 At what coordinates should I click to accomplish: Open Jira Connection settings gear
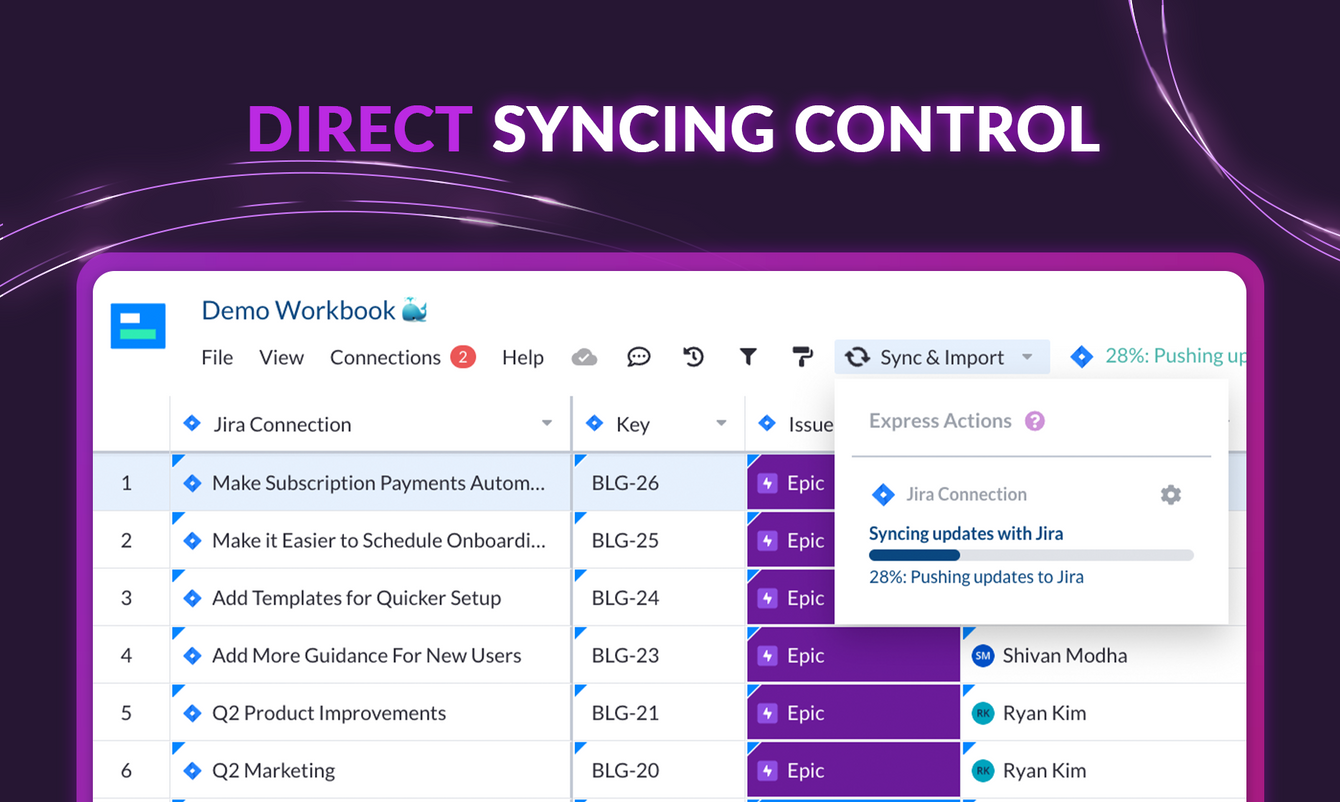tap(1171, 494)
